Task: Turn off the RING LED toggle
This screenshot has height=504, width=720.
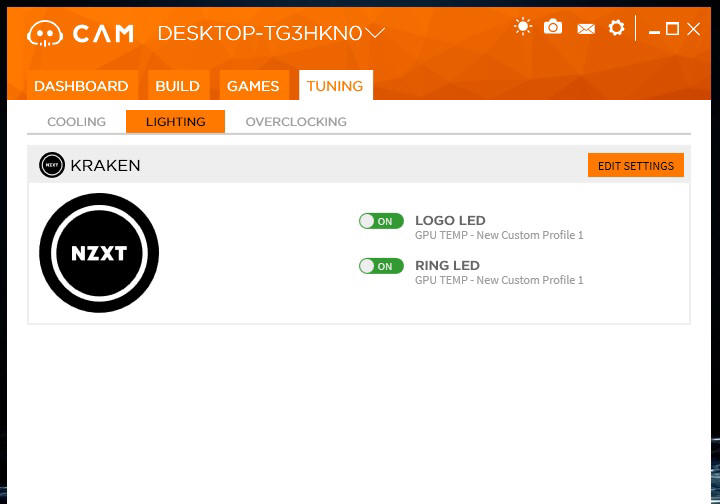Action: point(381,266)
